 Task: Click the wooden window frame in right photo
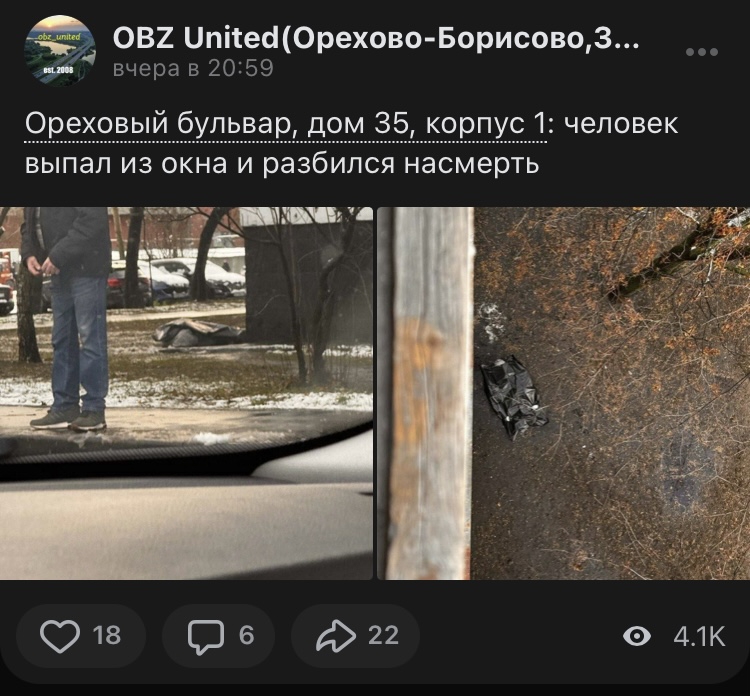428,393
